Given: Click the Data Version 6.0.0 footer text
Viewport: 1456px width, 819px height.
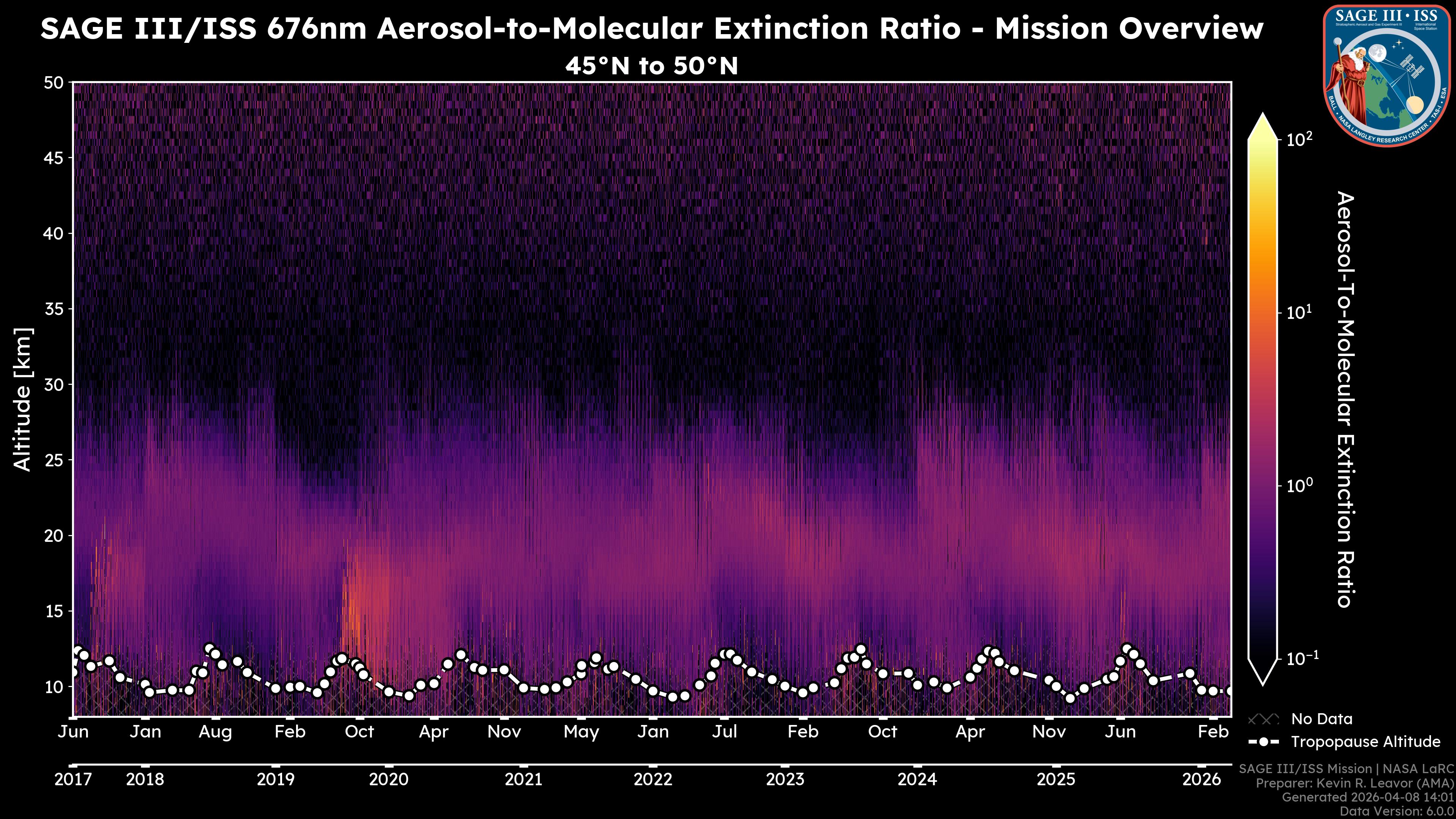Looking at the screenshot, I should pos(1397,811).
